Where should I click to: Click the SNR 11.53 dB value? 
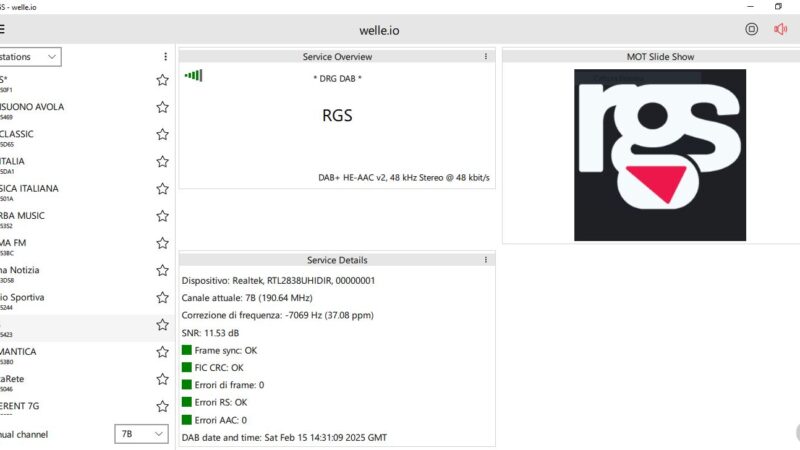[210, 333]
